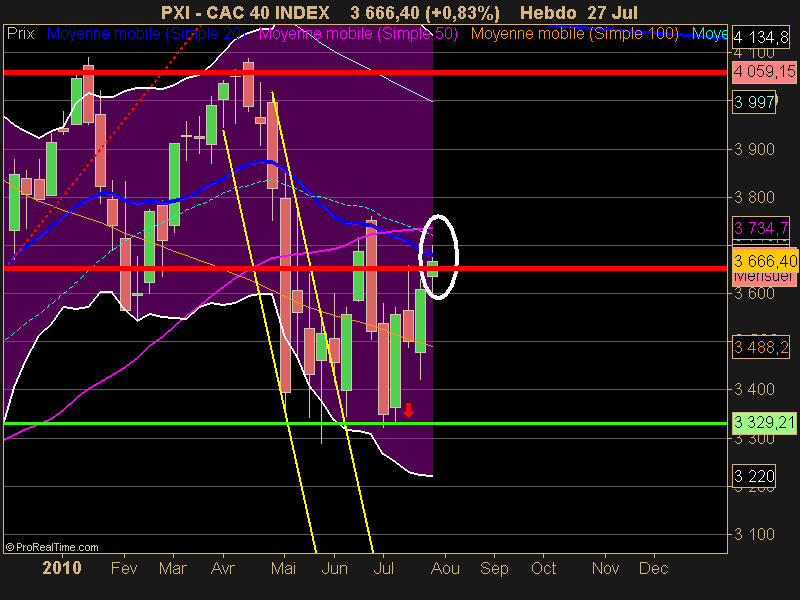The image size is (800, 600).
Task: Click the Fev month label
Action: click(x=124, y=568)
